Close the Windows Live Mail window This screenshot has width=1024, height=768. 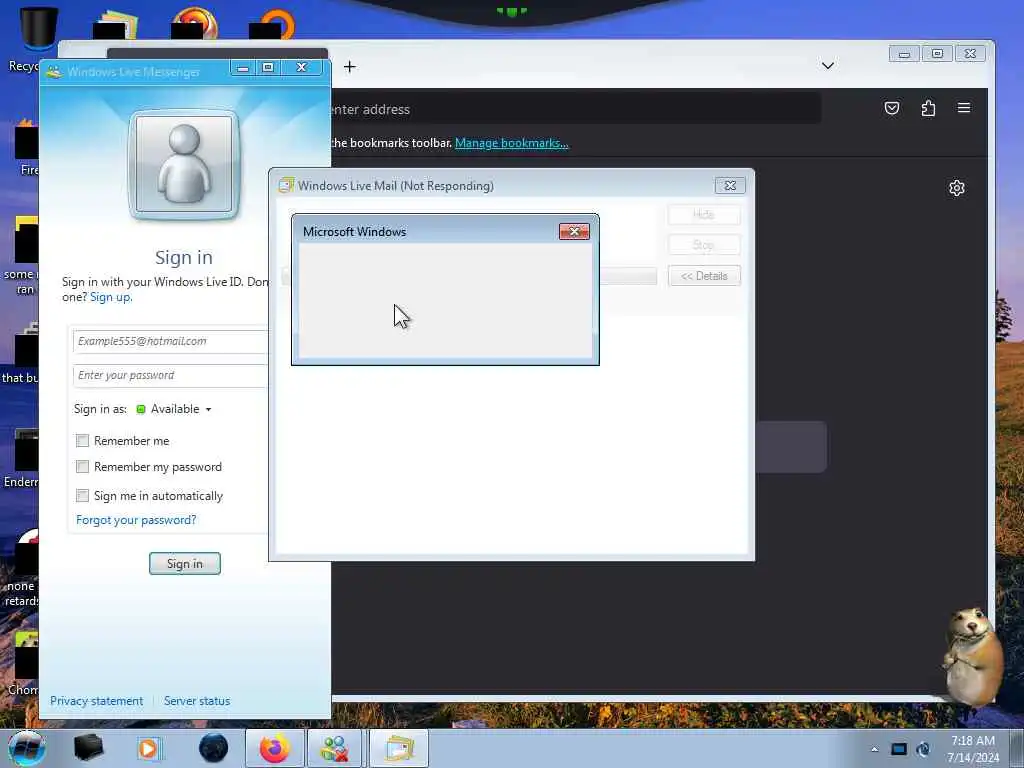730,185
